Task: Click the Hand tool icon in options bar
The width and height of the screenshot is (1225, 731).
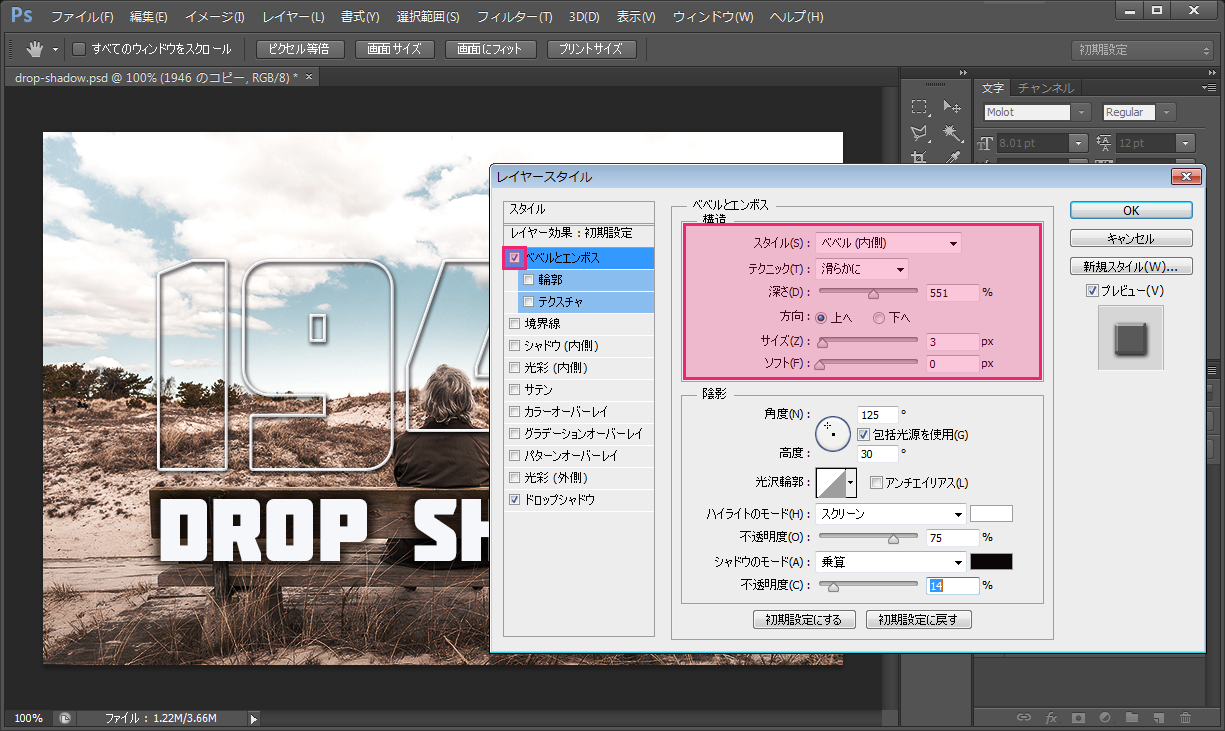Action: tap(33, 49)
